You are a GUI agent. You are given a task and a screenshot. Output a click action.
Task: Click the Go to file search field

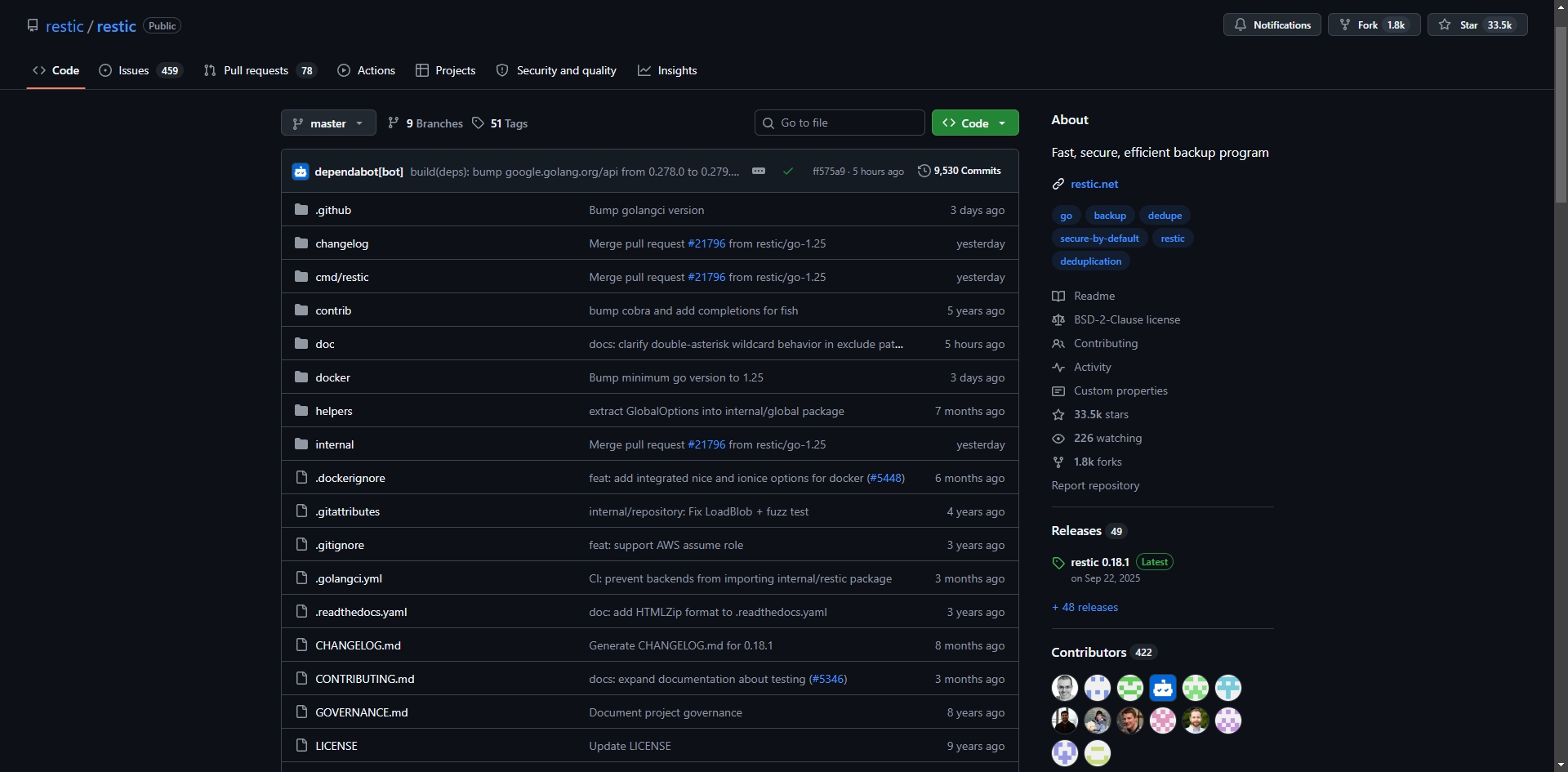(x=840, y=123)
